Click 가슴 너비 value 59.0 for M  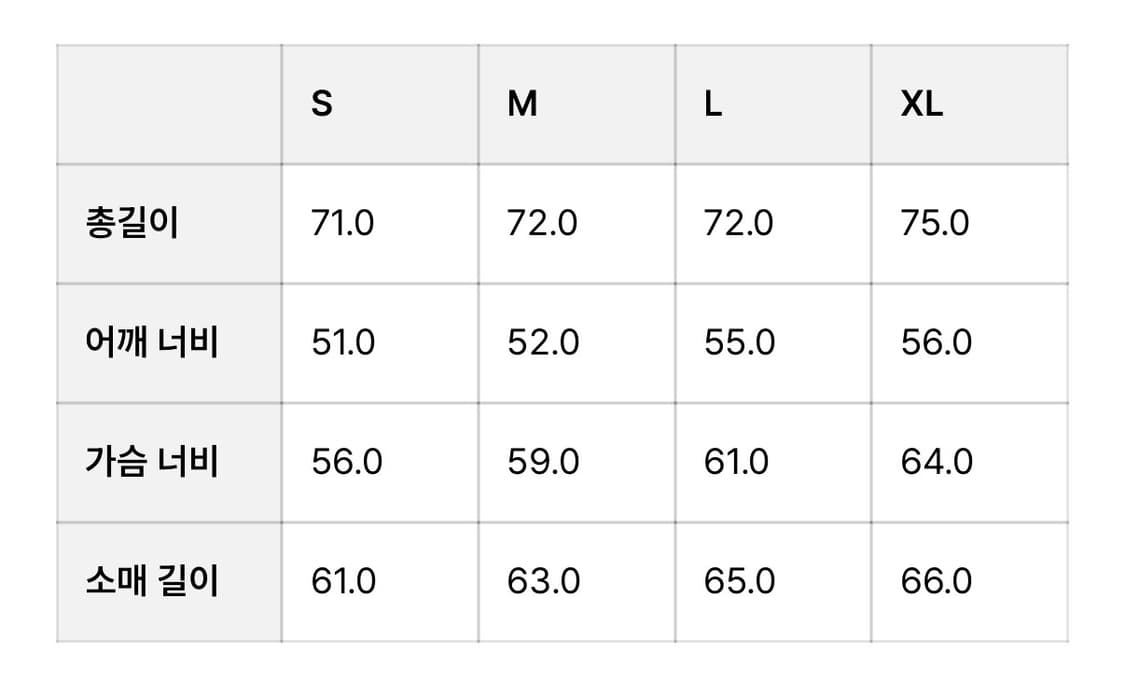tap(543, 462)
